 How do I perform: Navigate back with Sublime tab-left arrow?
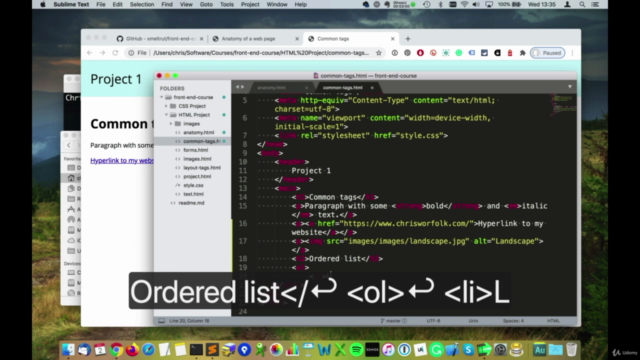click(237, 87)
